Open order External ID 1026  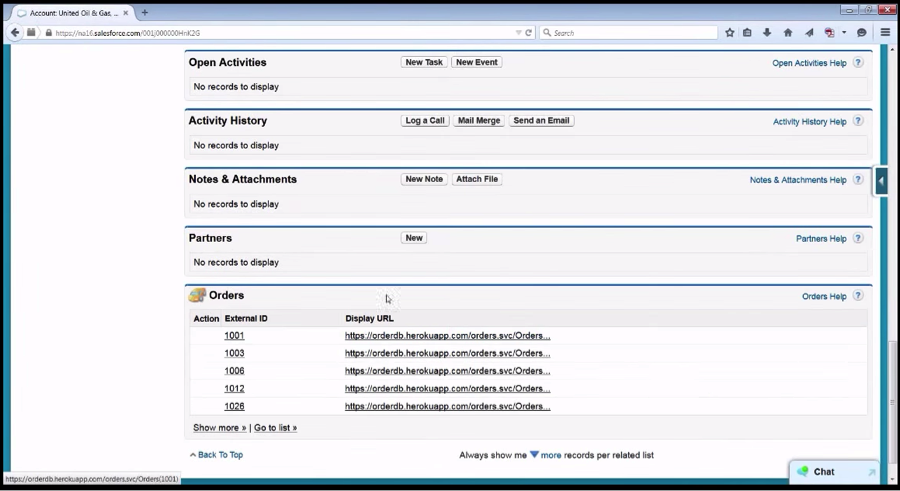(x=234, y=407)
